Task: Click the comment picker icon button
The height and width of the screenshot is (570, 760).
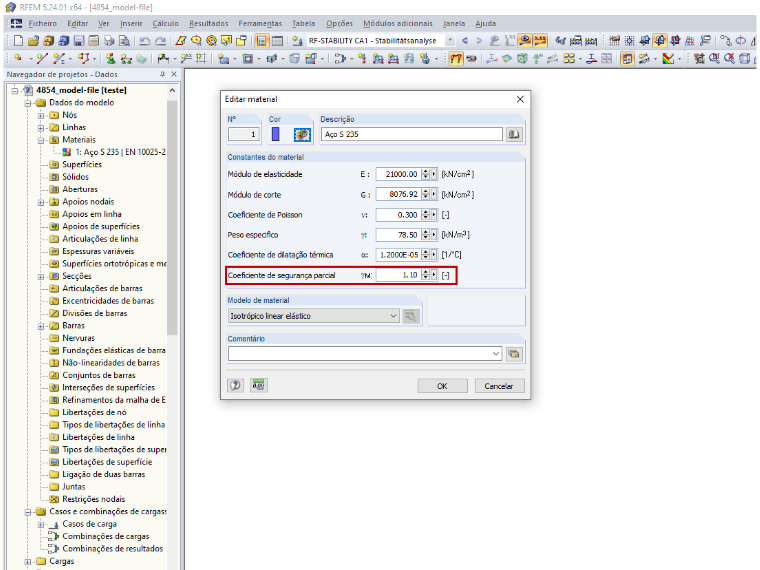Action: [x=514, y=354]
